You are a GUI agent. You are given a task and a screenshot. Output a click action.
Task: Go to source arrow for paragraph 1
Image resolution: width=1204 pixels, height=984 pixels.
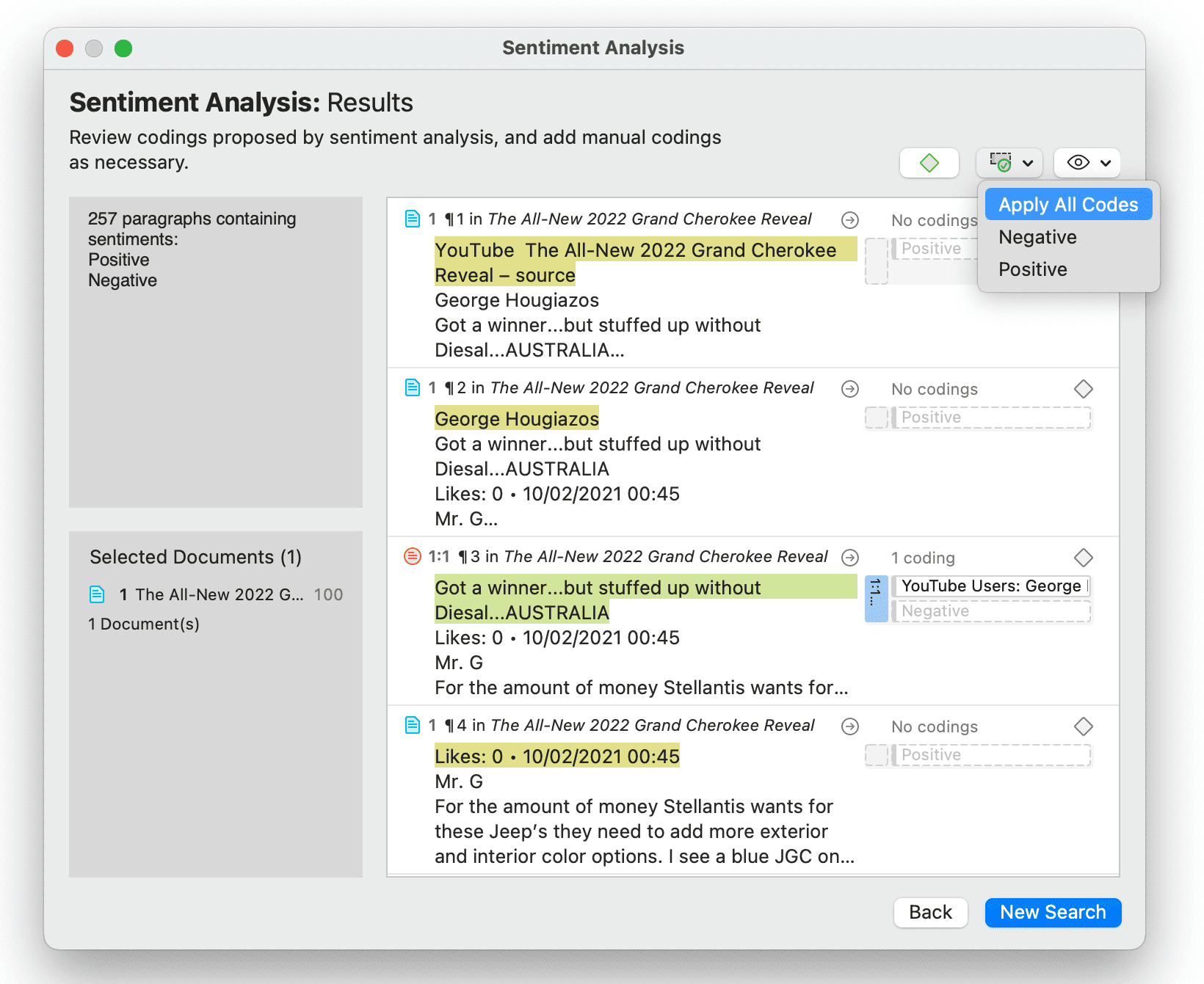[850, 219]
